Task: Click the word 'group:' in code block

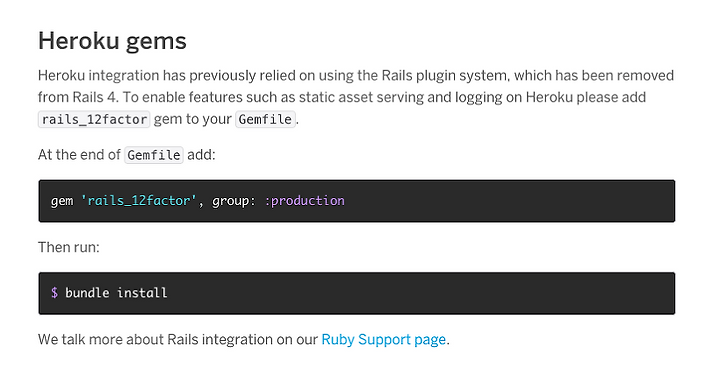Action: click(x=234, y=201)
